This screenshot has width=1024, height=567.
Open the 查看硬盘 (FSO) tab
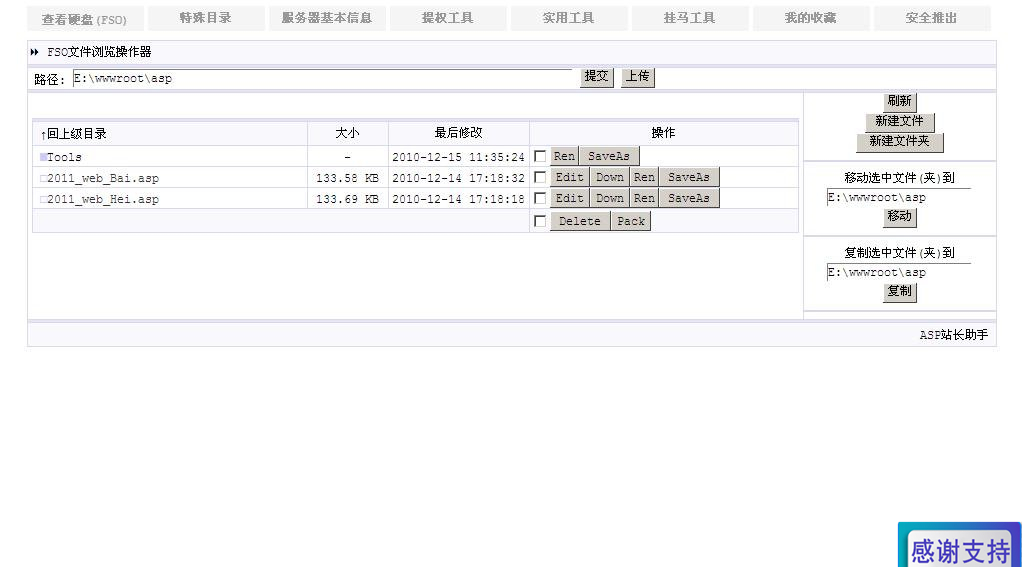[x=85, y=19]
